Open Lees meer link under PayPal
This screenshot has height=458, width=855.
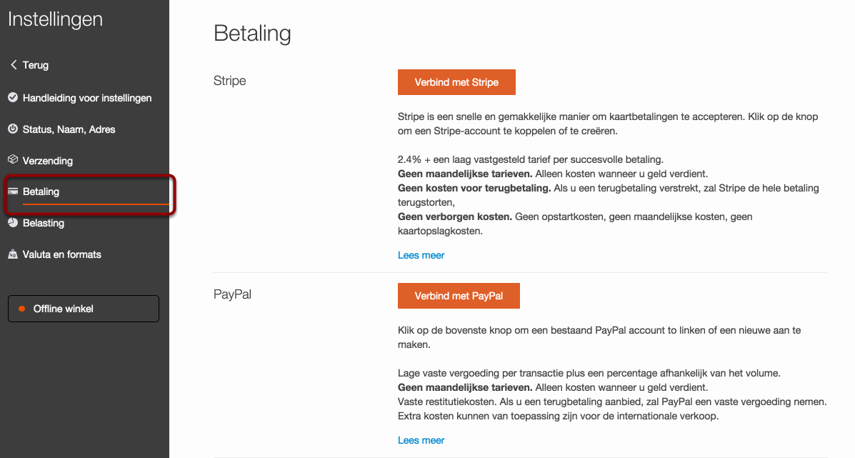[421, 440]
